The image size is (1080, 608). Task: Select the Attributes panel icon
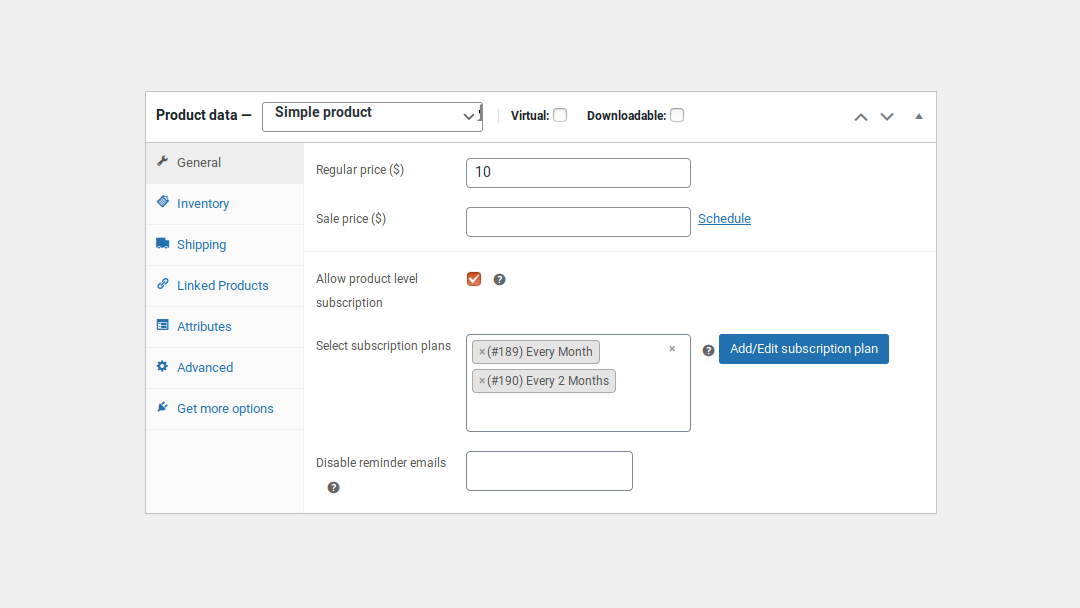[x=162, y=325]
